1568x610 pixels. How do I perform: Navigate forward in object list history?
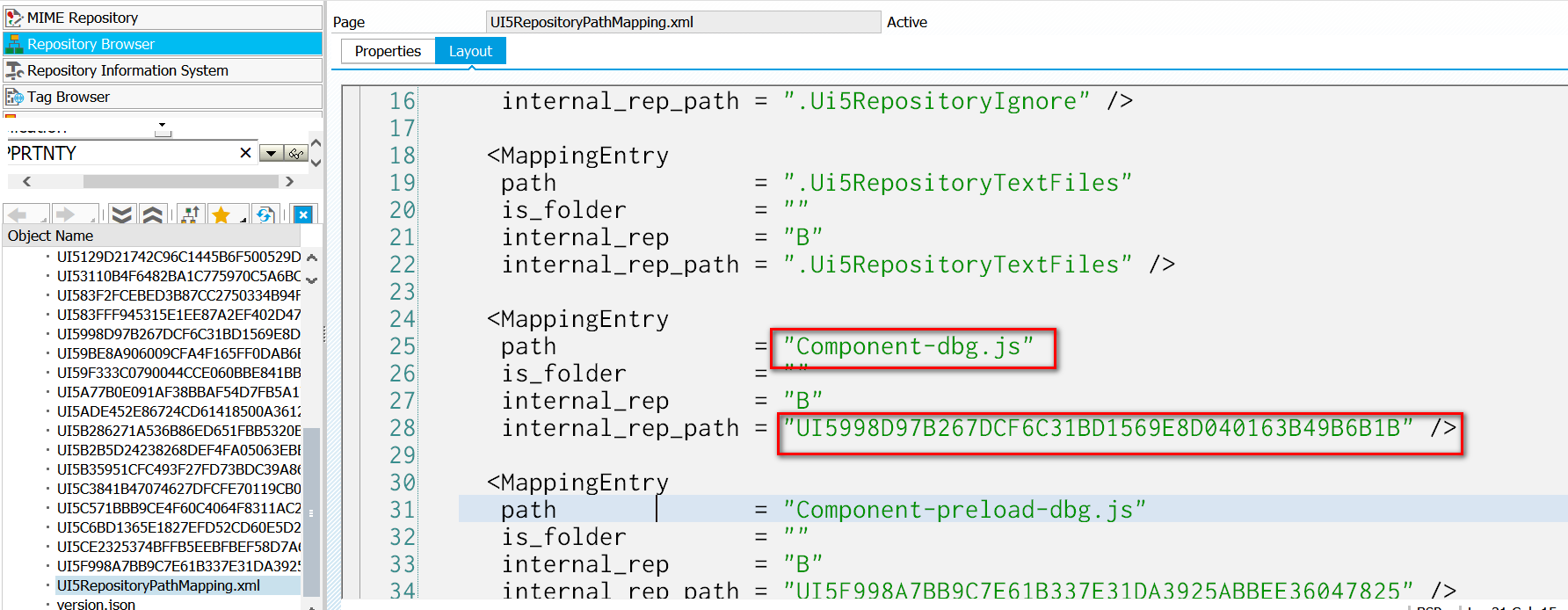pyautogui.click(x=64, y=214)
